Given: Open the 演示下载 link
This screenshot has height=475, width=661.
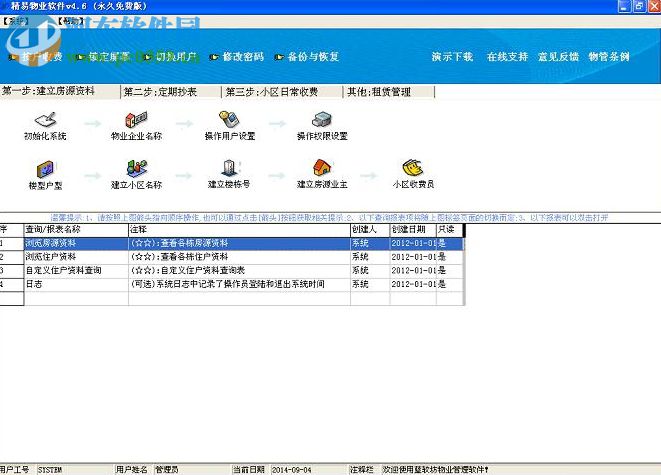Looking at the screenshot, I should pos(452,57).
